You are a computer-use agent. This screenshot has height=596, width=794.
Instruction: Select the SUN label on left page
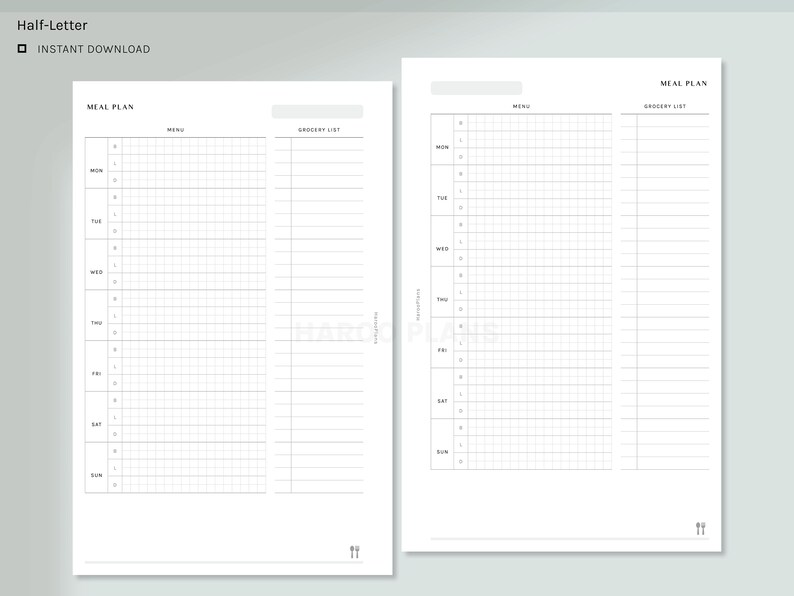point(97,475)
